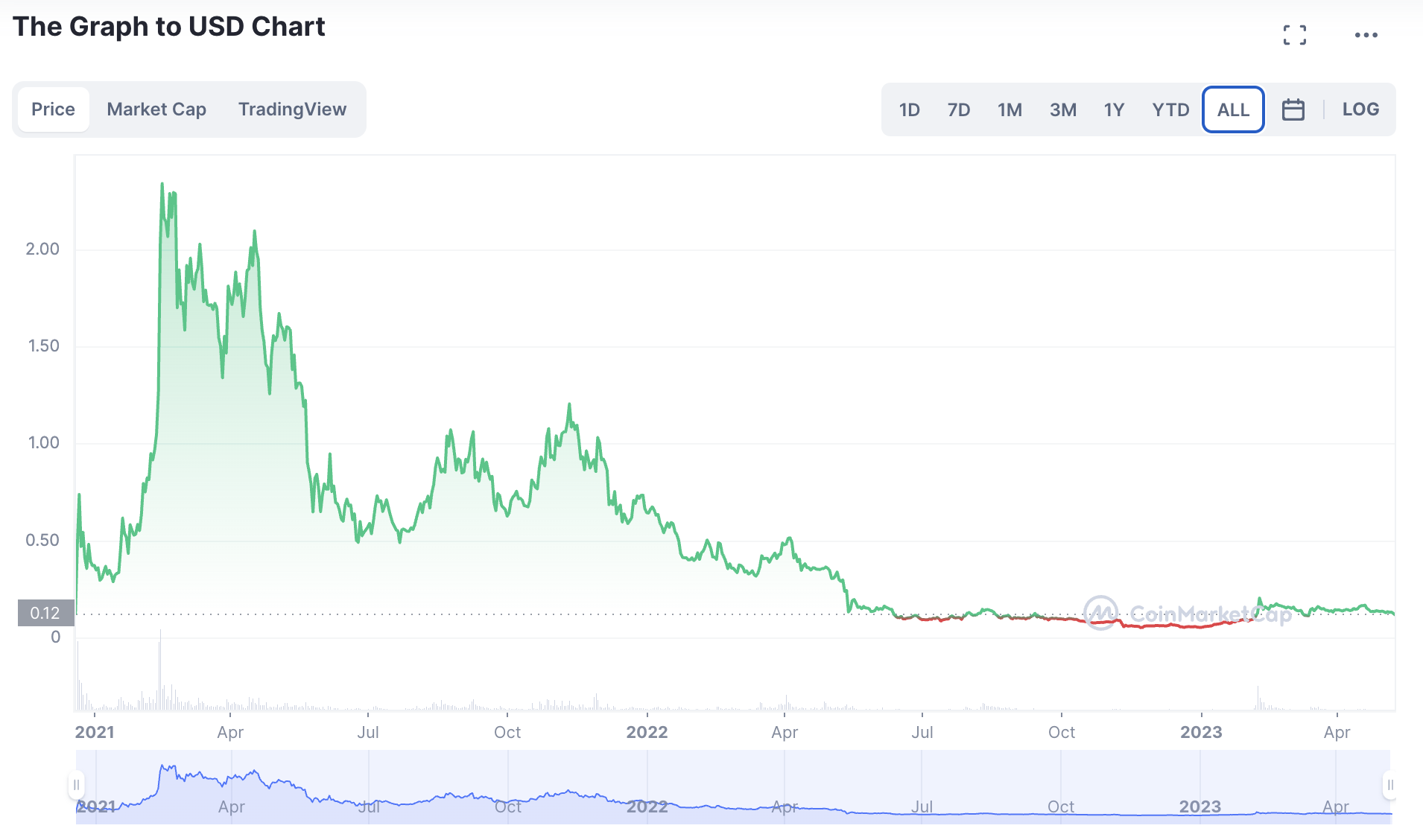The image size is (1423, 840).
Task: Switch to the TradingView tab
Action: click(x=292, y=109)
